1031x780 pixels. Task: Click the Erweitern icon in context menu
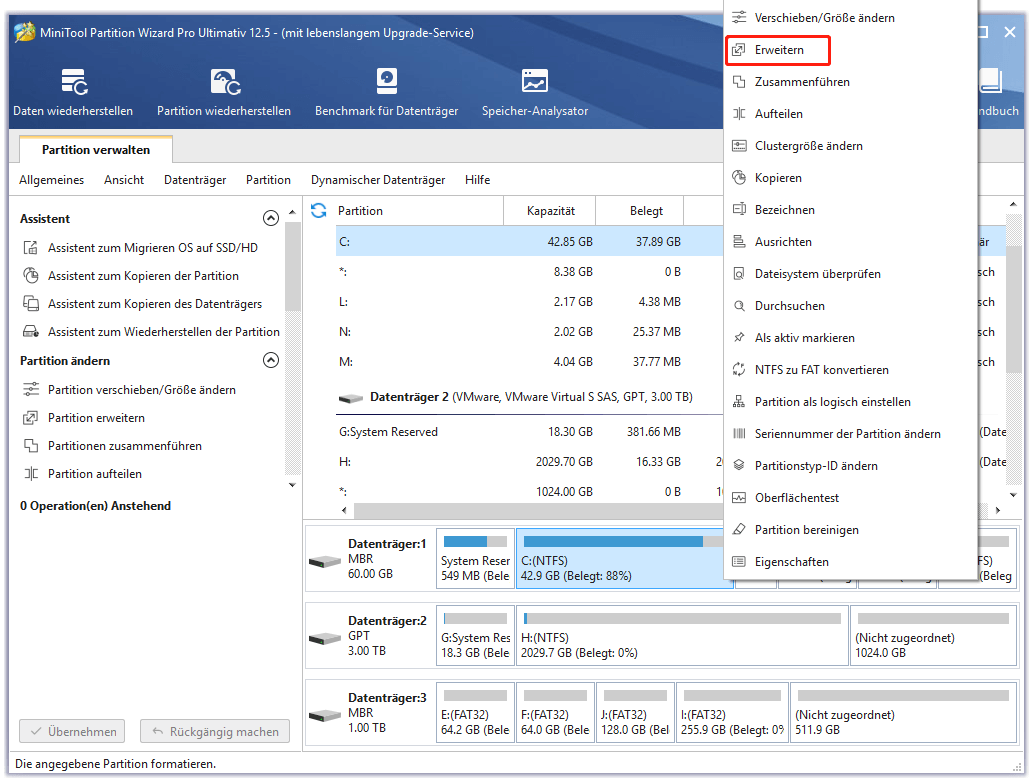click(x=739, y=50)
